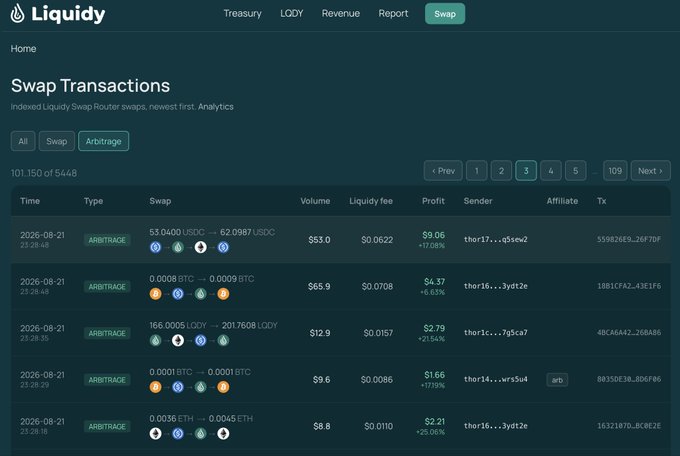
Task: Jump to page 1
Action: tap(476, 171)
